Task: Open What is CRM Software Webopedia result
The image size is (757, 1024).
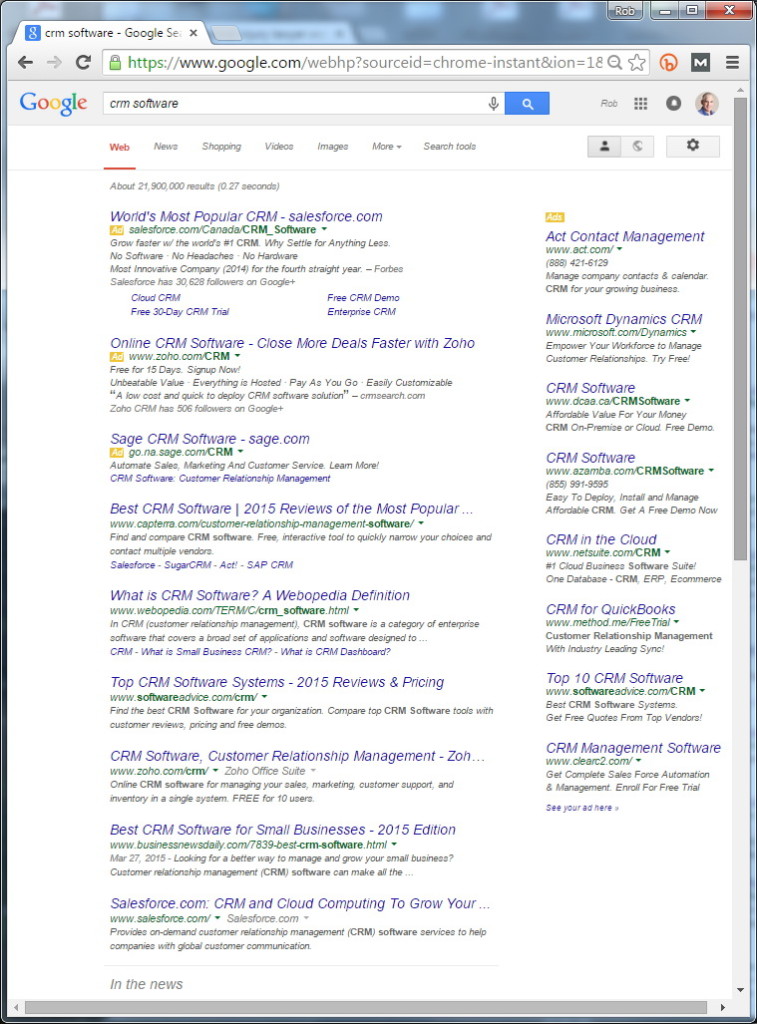Action: click(260, 595)
